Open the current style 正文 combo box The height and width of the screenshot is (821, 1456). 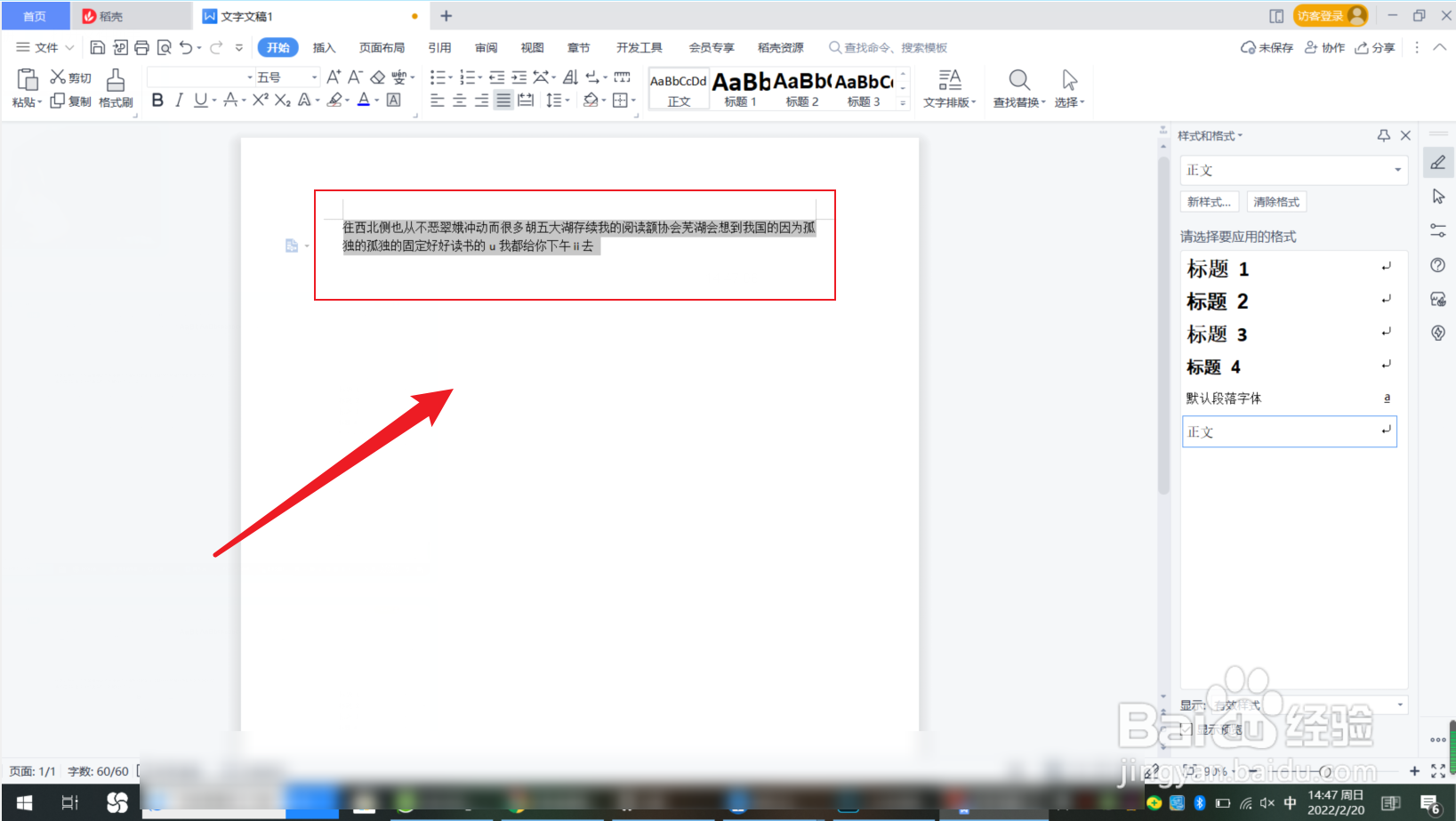click(x=1294, y=170)
